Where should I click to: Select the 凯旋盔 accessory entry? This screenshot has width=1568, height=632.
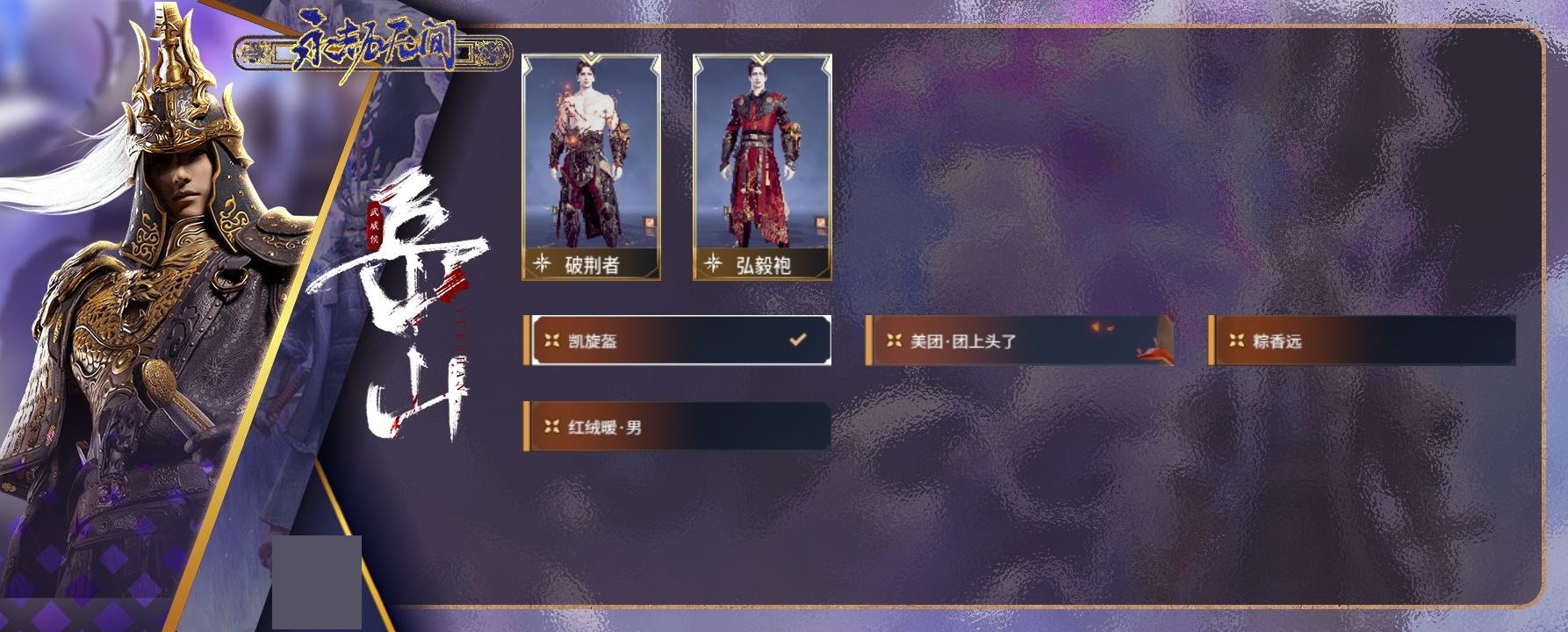click(677, 340)
